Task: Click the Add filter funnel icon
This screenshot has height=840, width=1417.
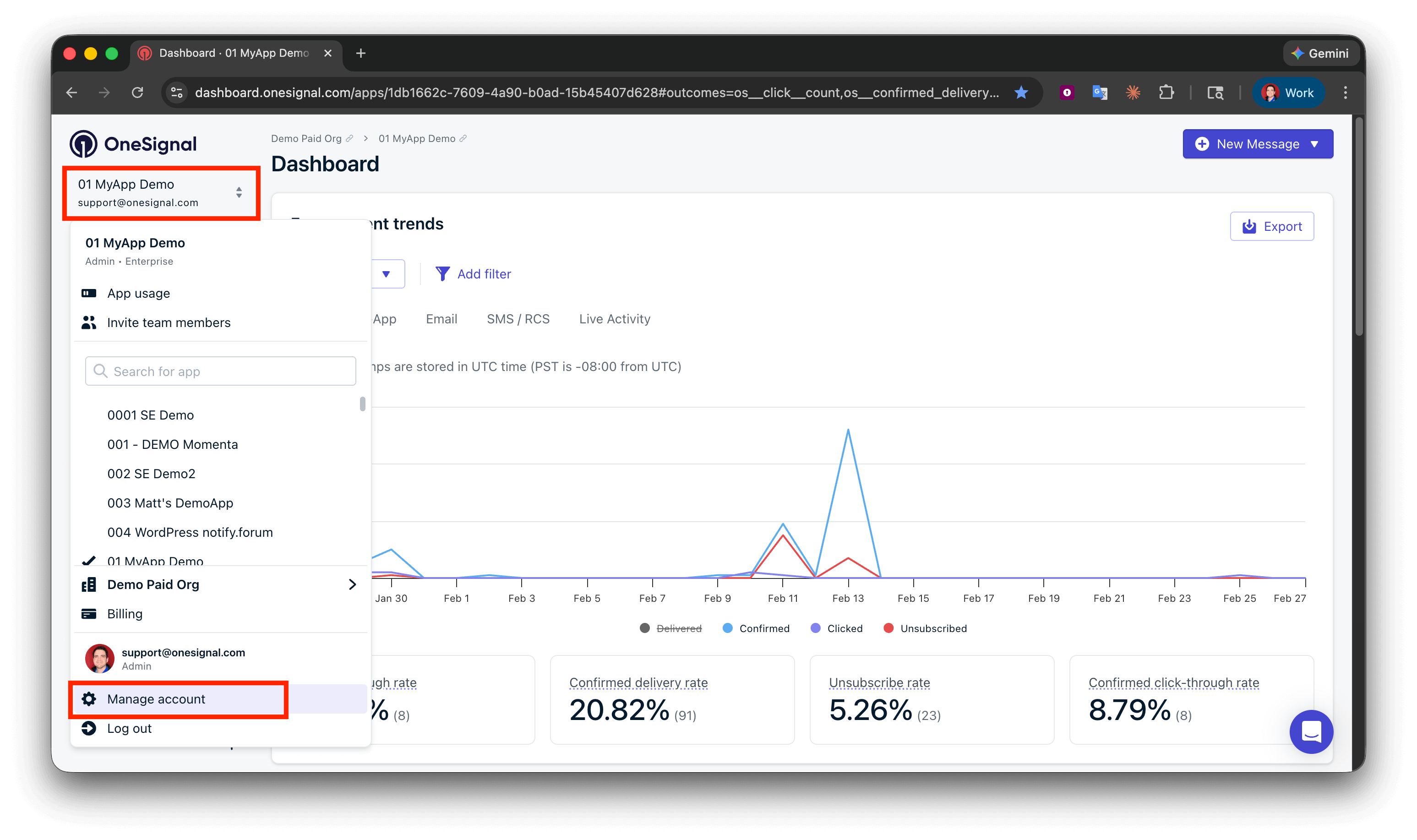Action: click(x=442, y=274)
